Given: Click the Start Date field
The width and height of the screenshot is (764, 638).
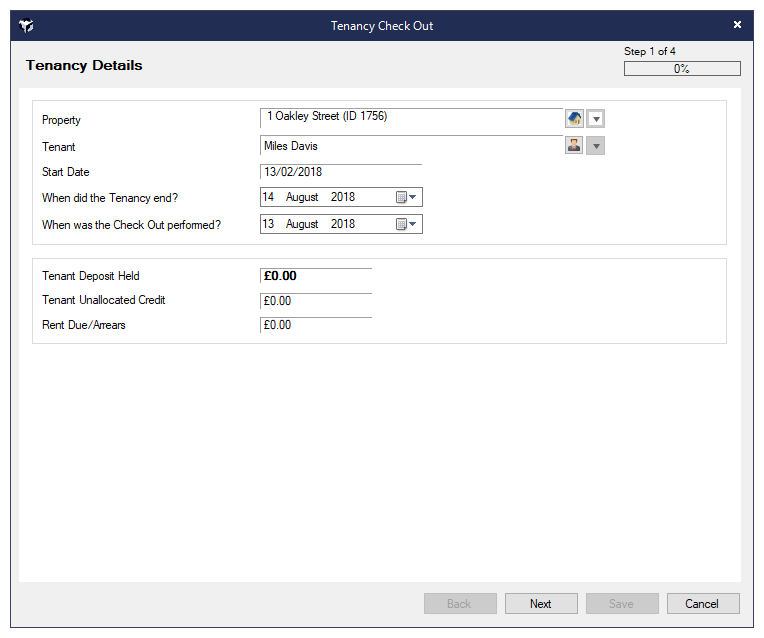Looking at the screenshot, I should point(340,172).
